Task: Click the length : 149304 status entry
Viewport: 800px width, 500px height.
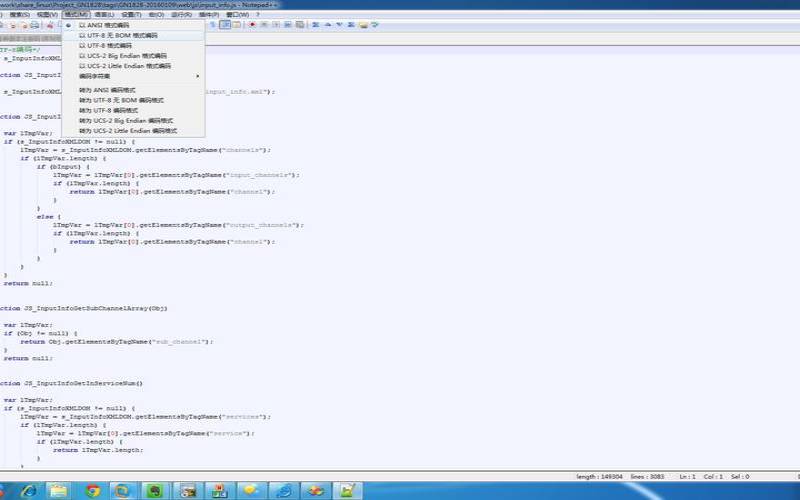Action: coord(599,477)
